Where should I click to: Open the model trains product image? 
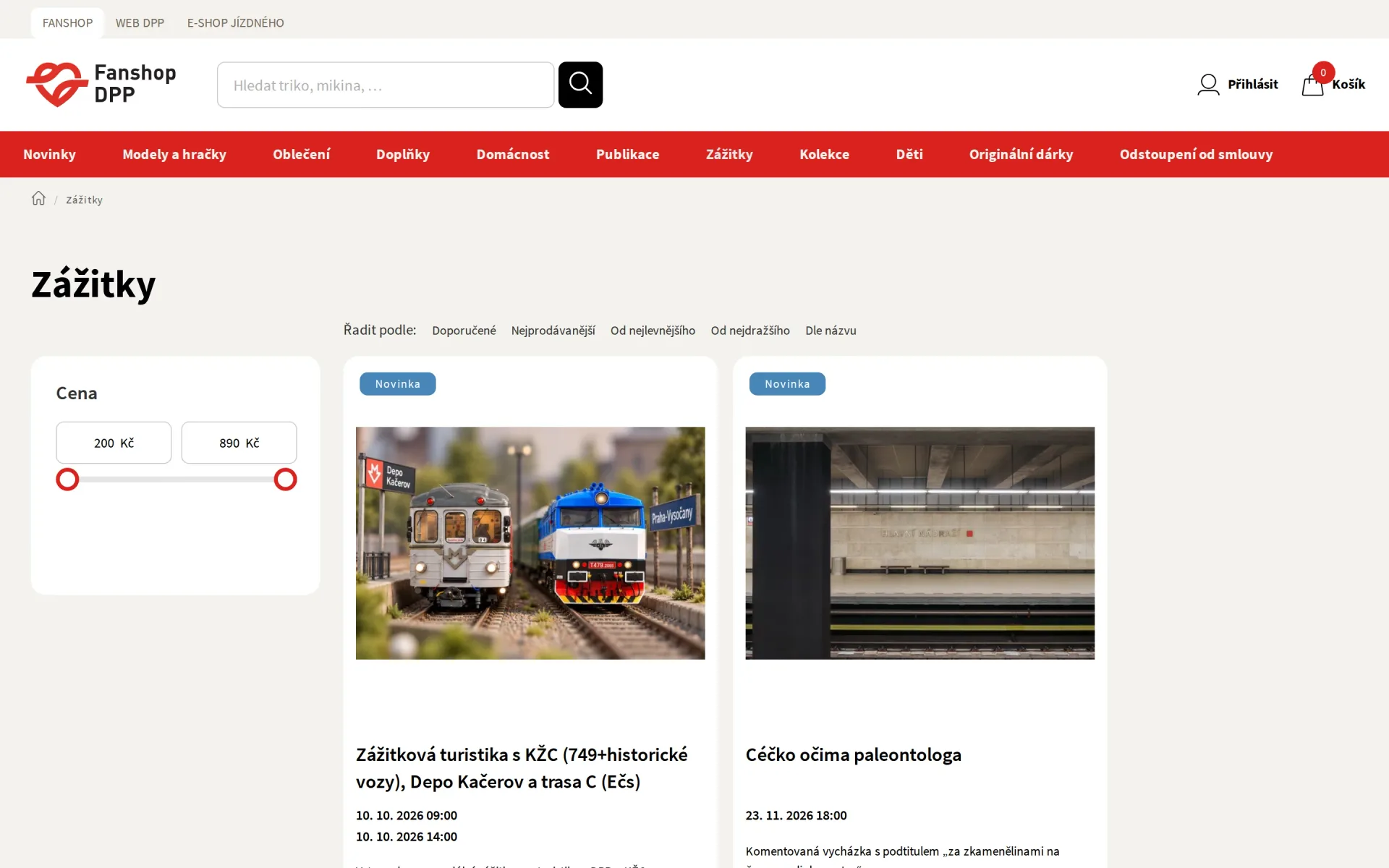pos(530,542)
